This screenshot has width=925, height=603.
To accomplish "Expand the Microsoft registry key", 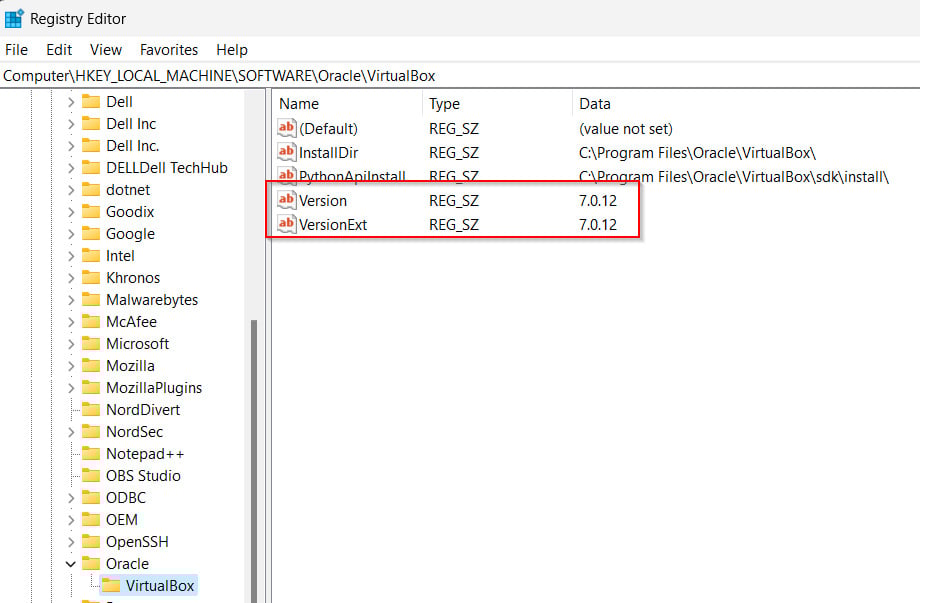I will [71, 344].
